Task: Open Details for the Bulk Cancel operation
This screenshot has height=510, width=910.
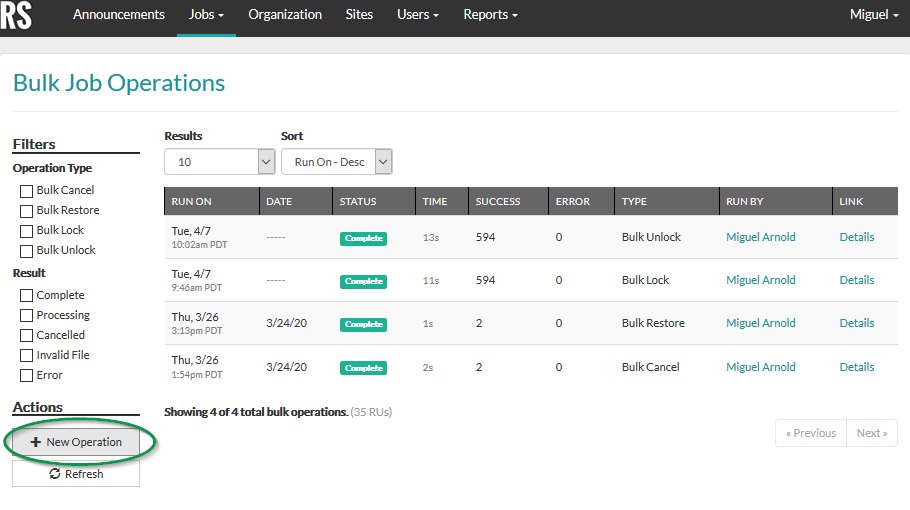Action: pos(857,367)
